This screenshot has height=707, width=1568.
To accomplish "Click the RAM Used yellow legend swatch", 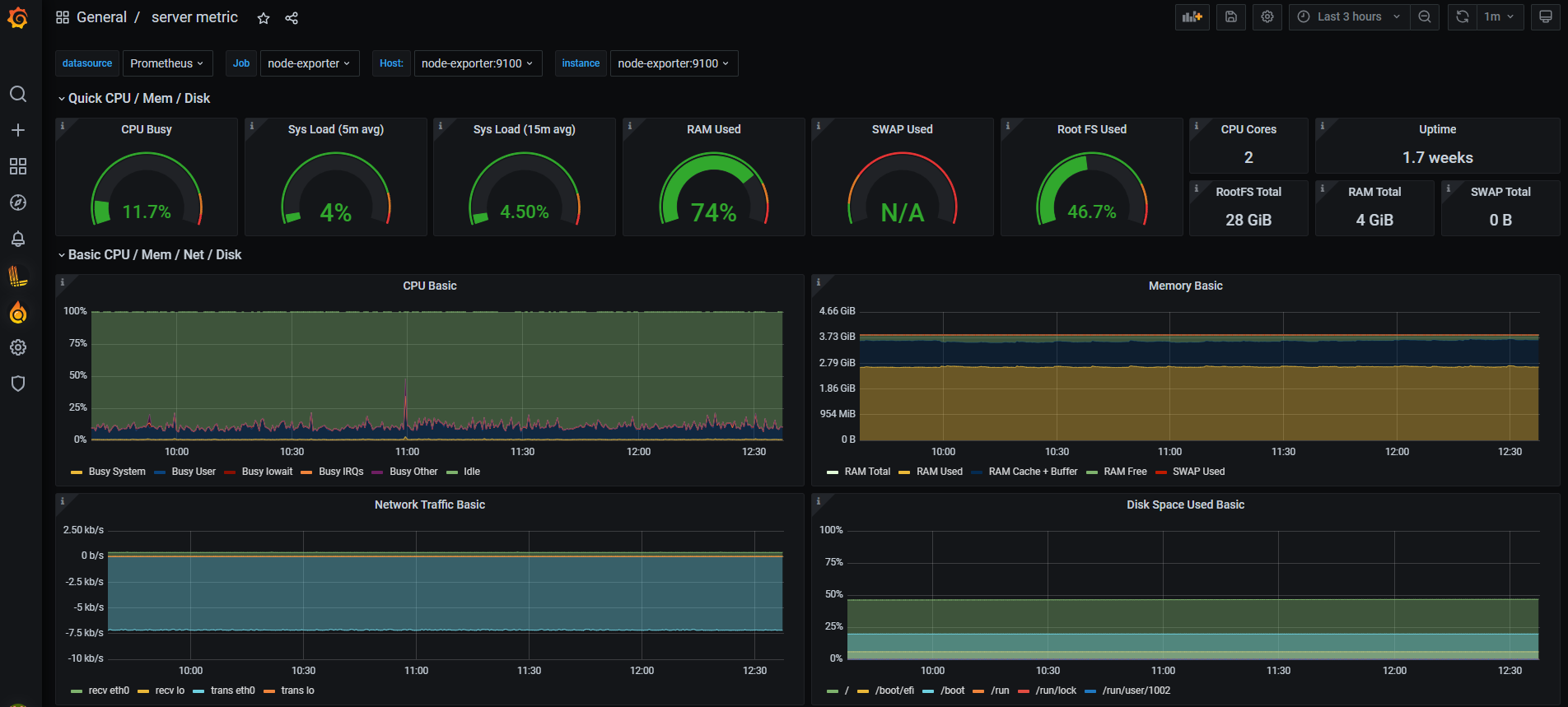I will (904, 472).
